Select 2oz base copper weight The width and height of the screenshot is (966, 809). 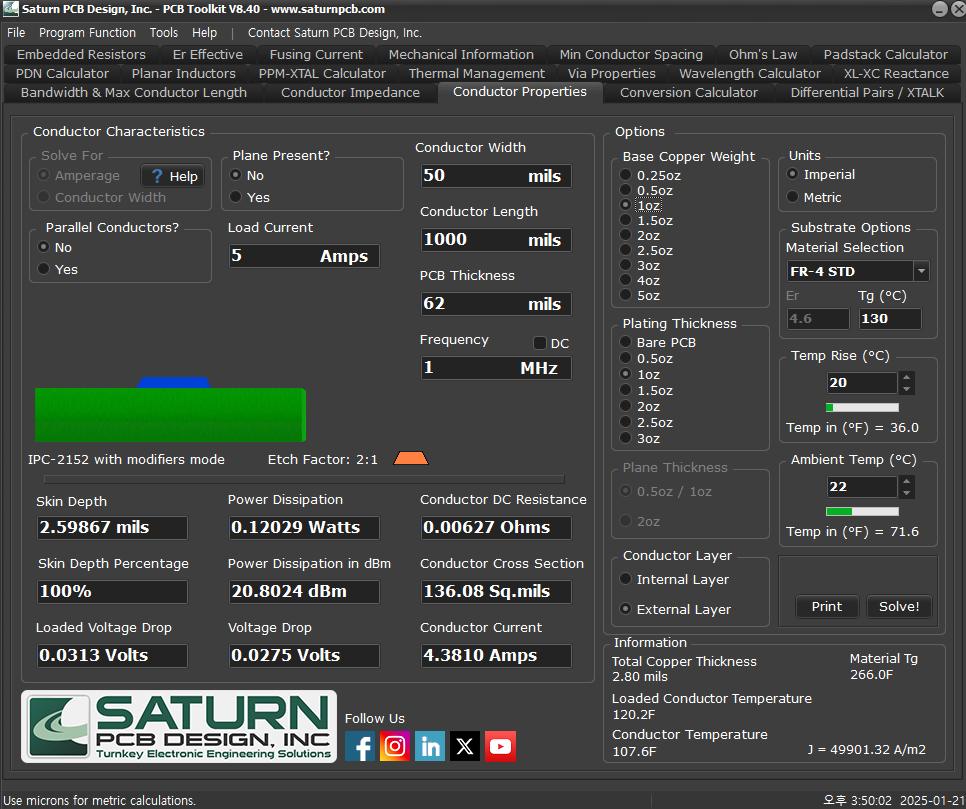click(640, 235)
